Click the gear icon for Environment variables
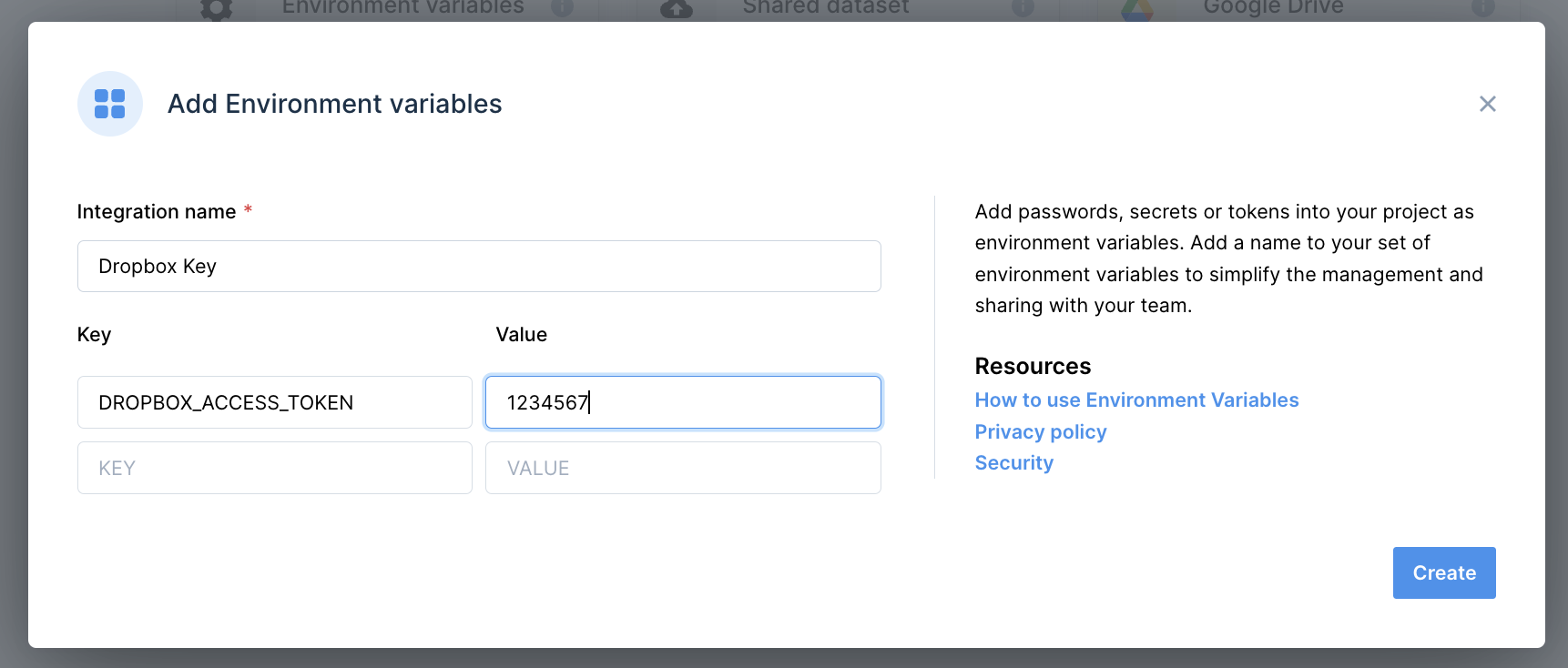 click(217, 8)
